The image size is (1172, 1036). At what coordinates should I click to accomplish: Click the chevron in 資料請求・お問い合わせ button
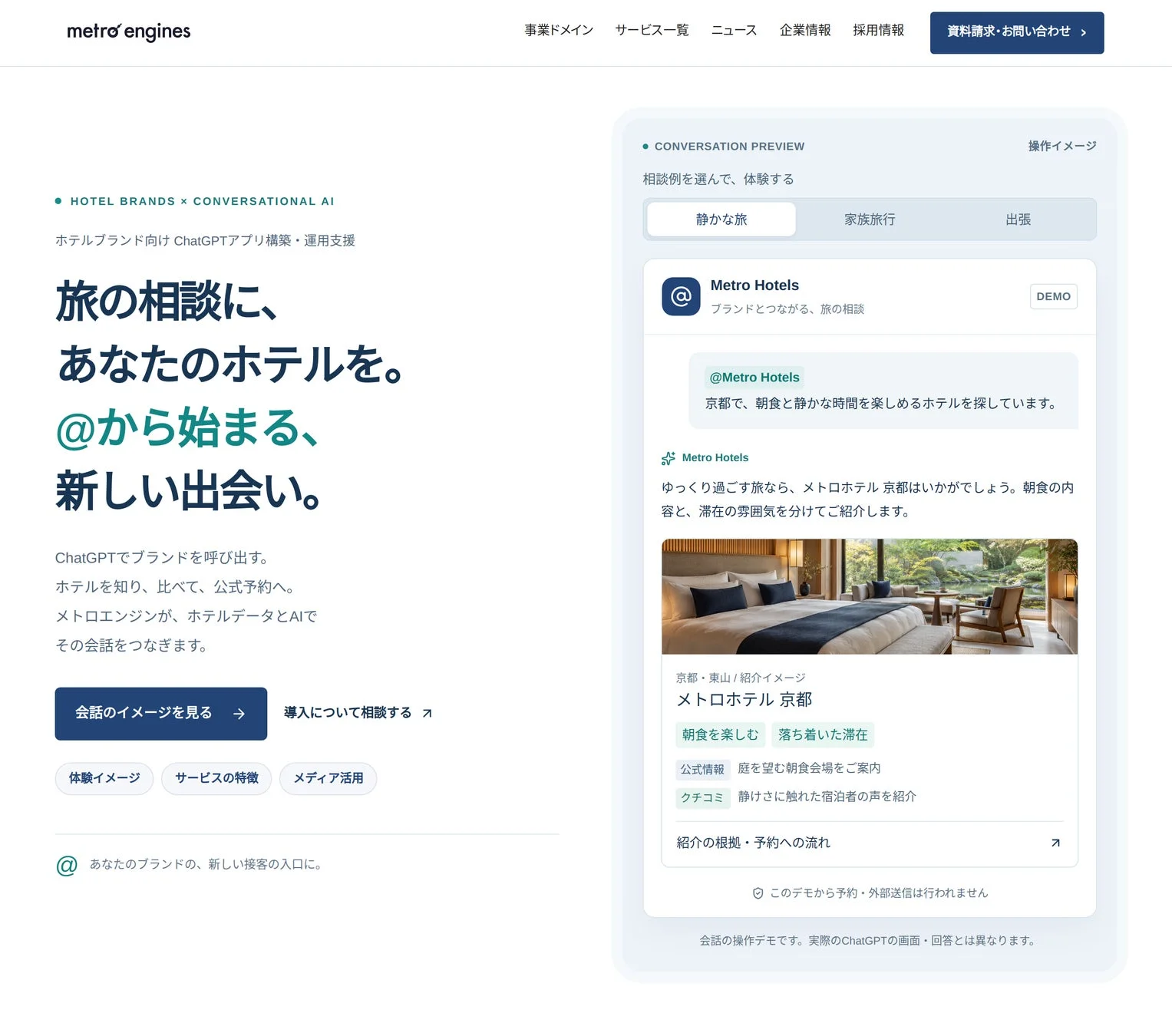click(x=1084, y=33)
